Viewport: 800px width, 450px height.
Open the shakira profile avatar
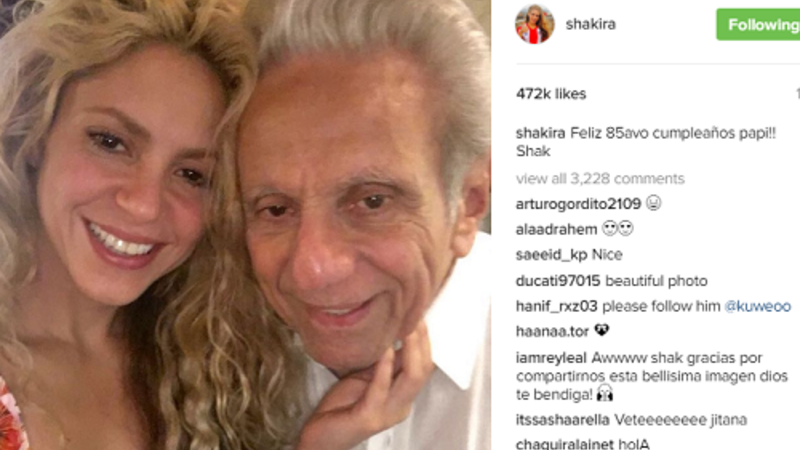pos(534,24)
